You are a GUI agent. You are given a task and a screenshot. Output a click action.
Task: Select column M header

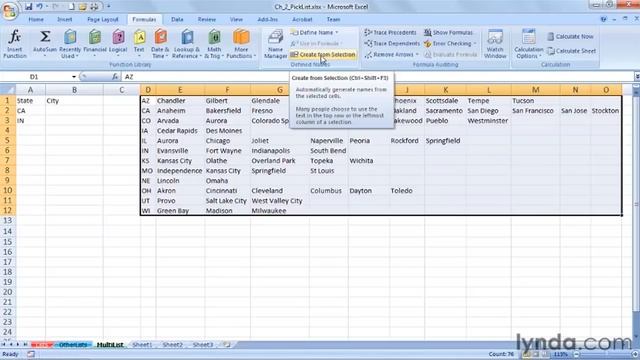pos(535,90)
